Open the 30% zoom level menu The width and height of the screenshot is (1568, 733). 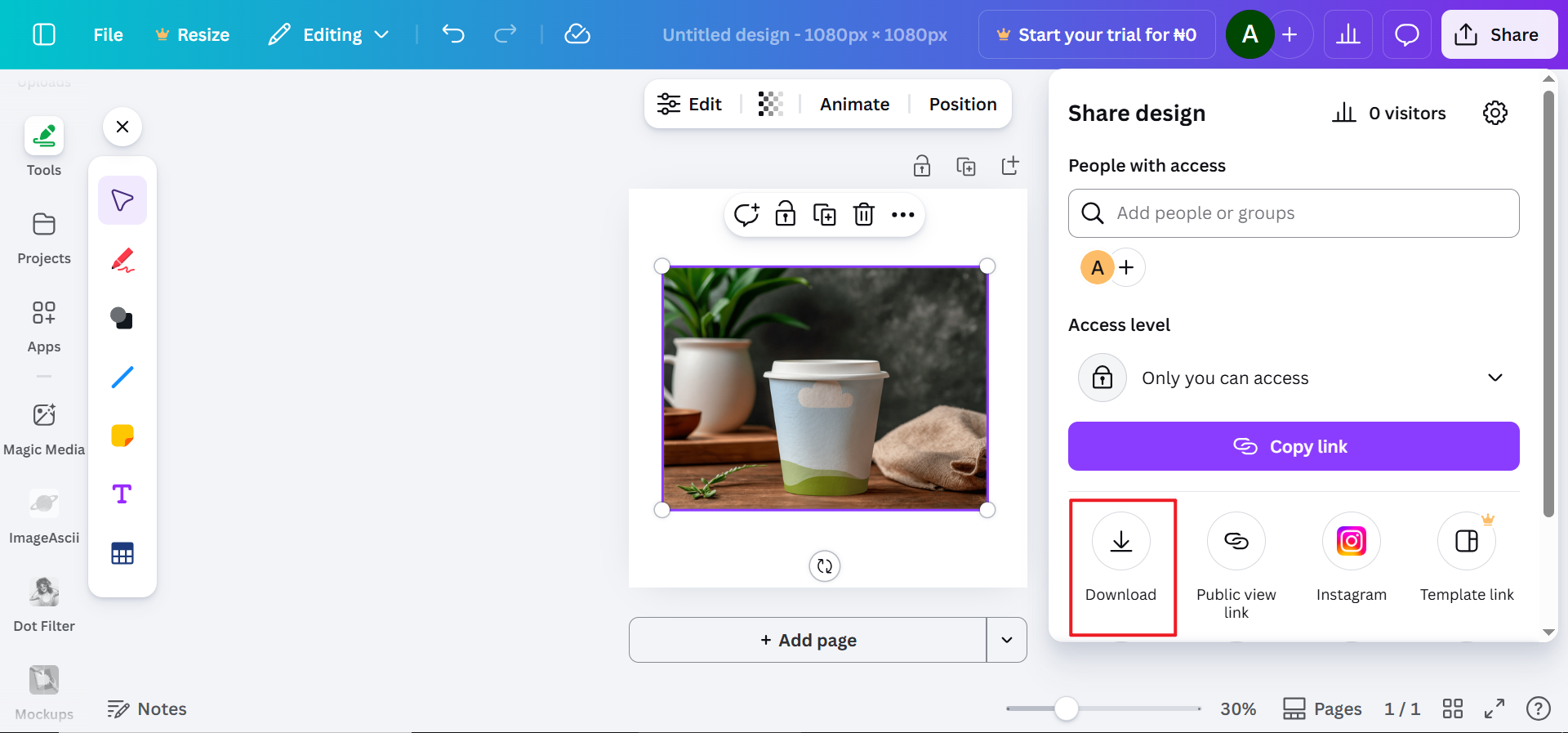point(1238,708)
